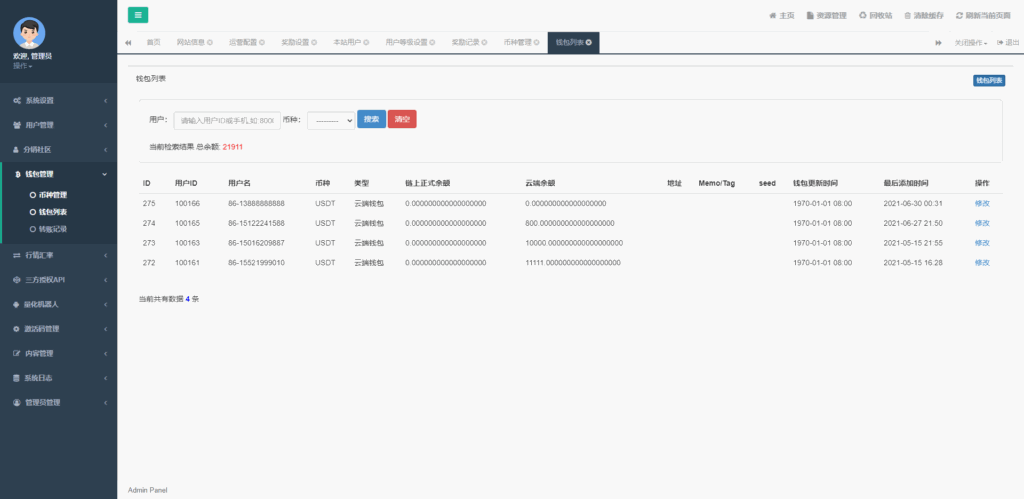This screenshot has width=1024, height=499.
Task: Click the green hamburger menu toggle
Action: coord(138,15)
